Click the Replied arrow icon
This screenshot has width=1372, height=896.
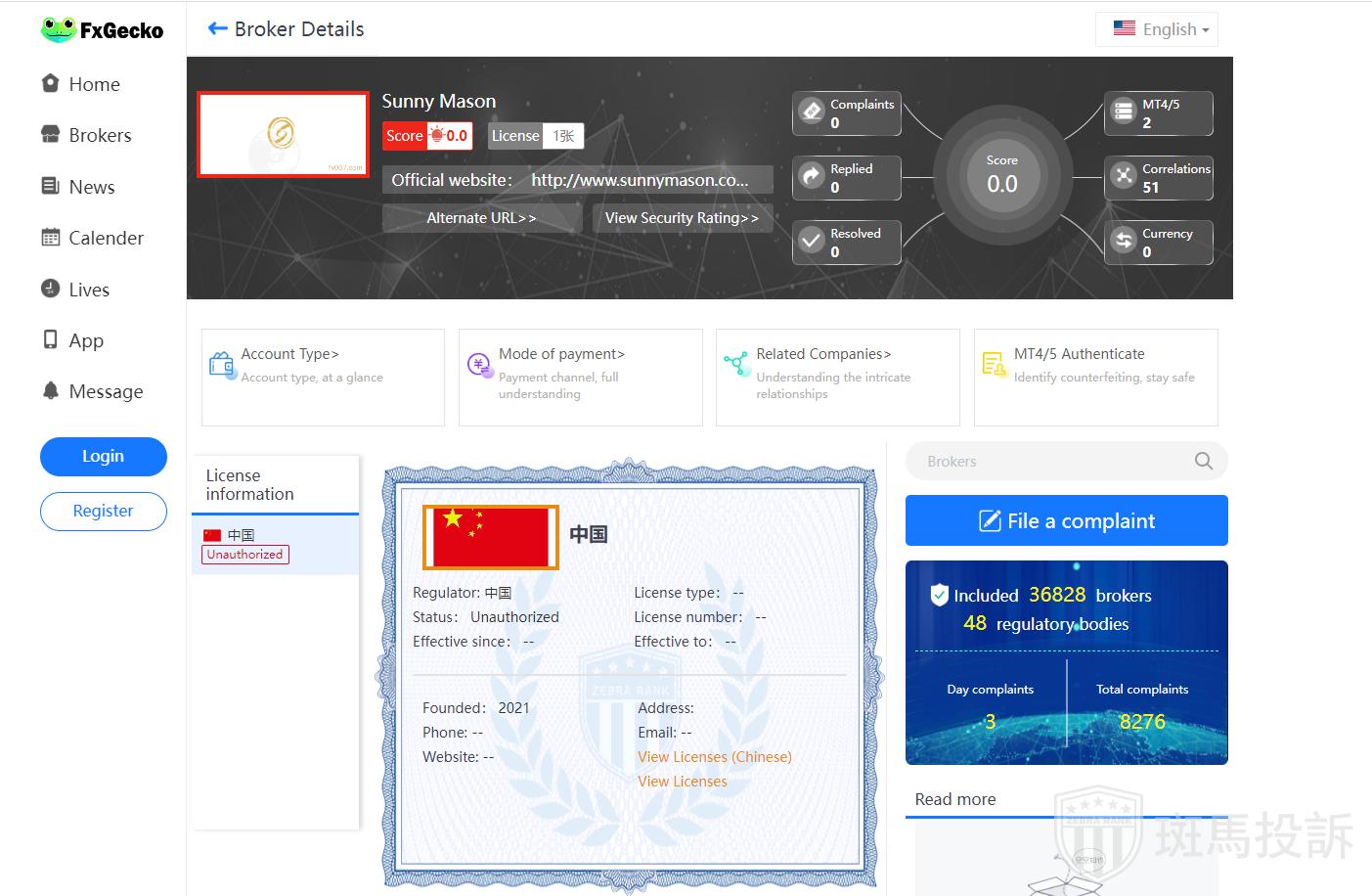[812, 176]
